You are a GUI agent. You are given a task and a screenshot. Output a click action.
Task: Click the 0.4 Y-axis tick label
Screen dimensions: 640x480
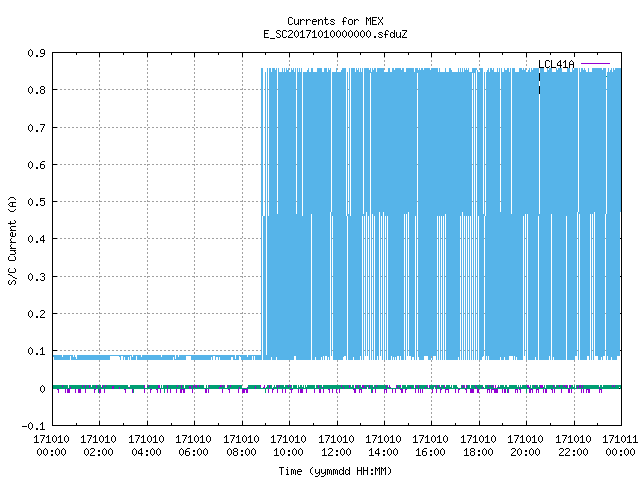coord(36,239)
